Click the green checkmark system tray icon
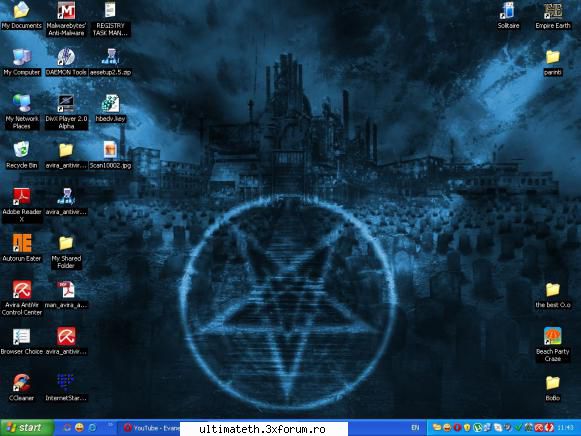This screenshot has width=581, height=436. pos(518,428)
